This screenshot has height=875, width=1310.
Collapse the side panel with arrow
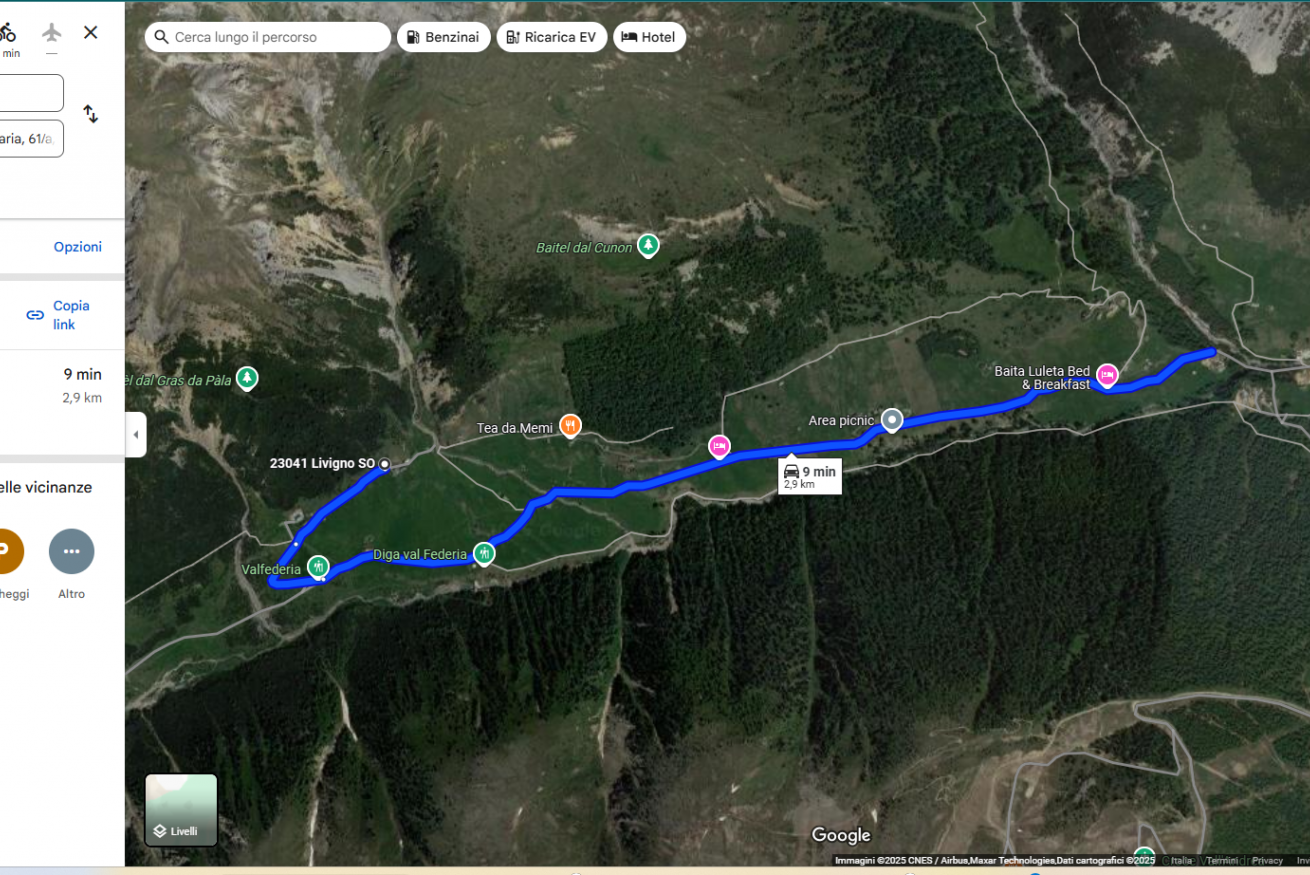point(136,435)
